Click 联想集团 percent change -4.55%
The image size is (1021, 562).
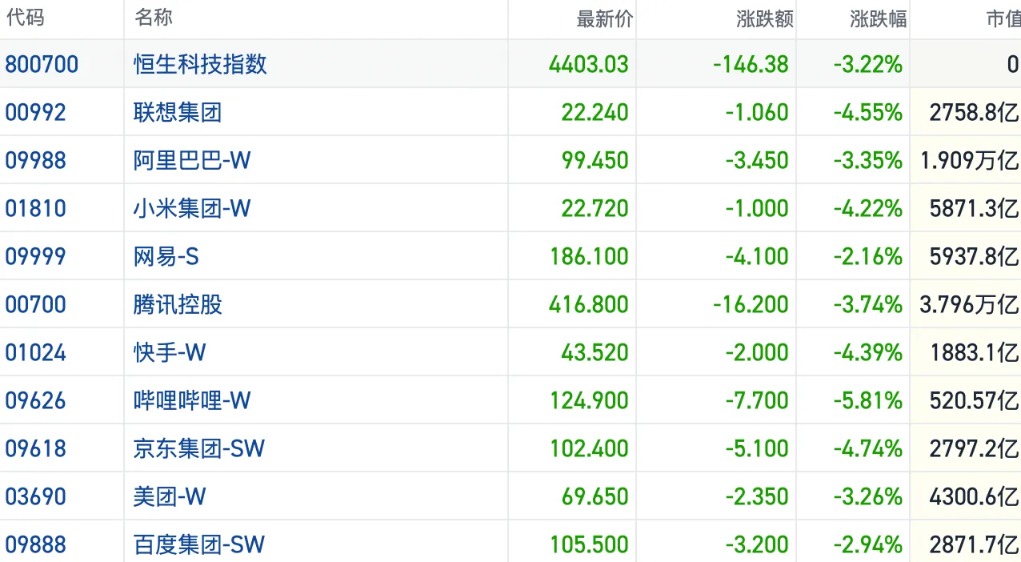pyautogui.click(x=868, y=112)
